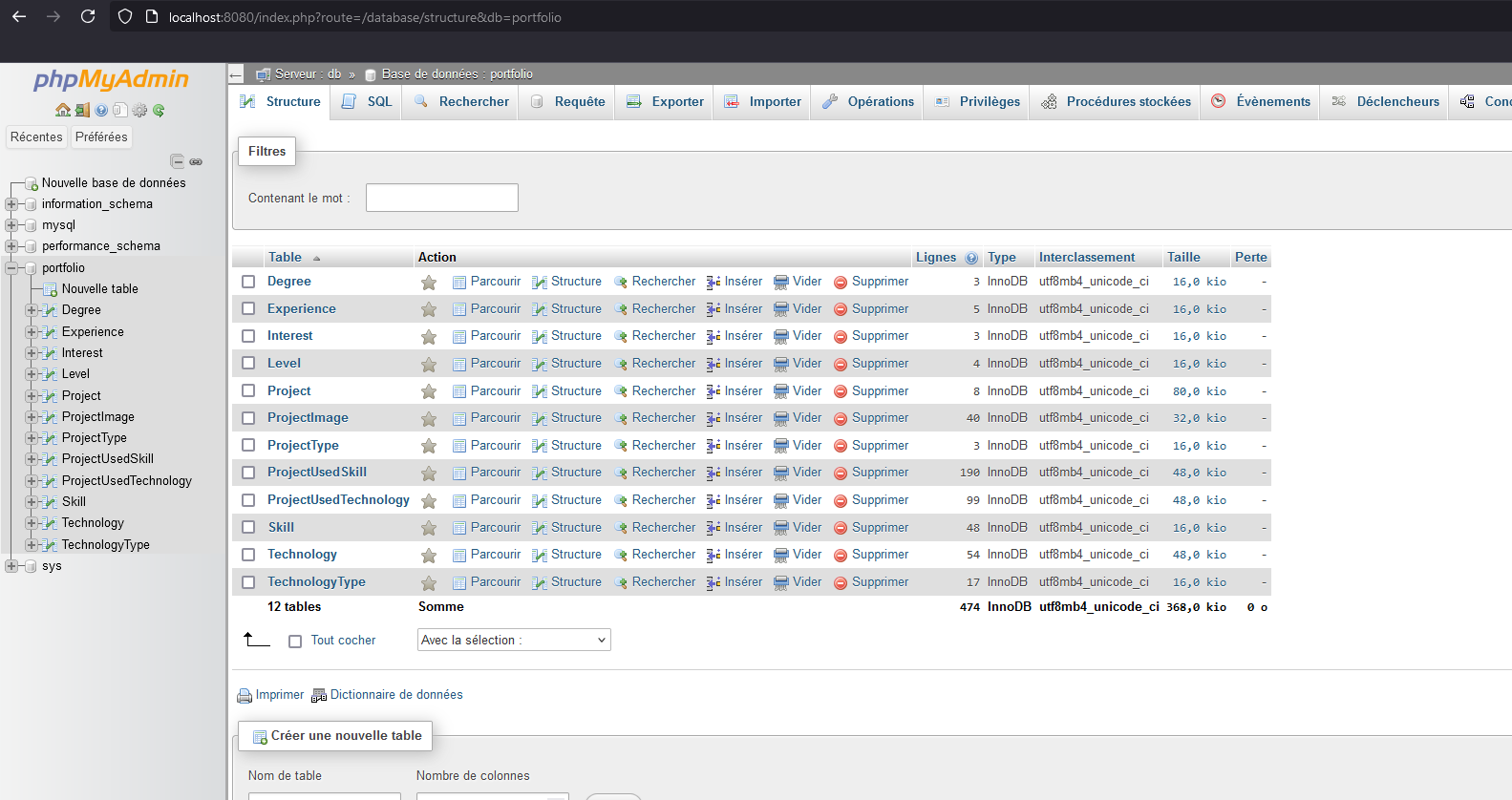
Task: Open the MySQL documentation pages icon
Action: click(120, 110)
